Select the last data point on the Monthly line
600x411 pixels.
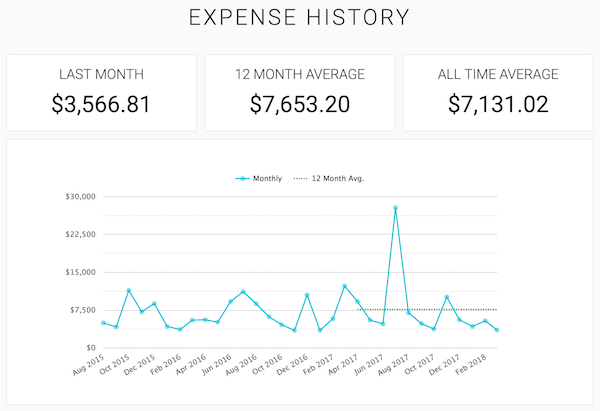tap(497, 330)
